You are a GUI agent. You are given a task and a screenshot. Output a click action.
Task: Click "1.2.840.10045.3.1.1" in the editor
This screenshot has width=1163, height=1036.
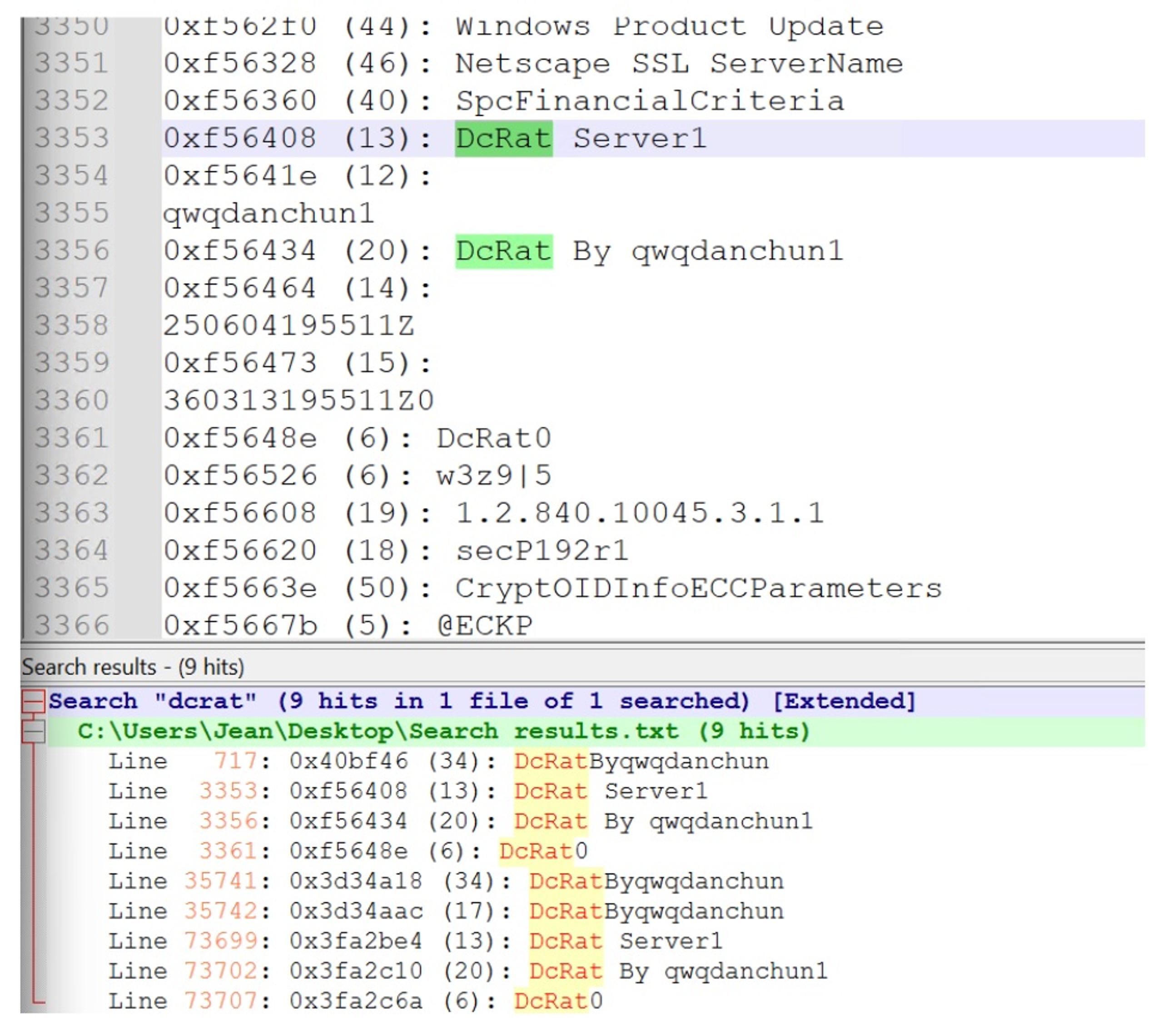[640, 513]
